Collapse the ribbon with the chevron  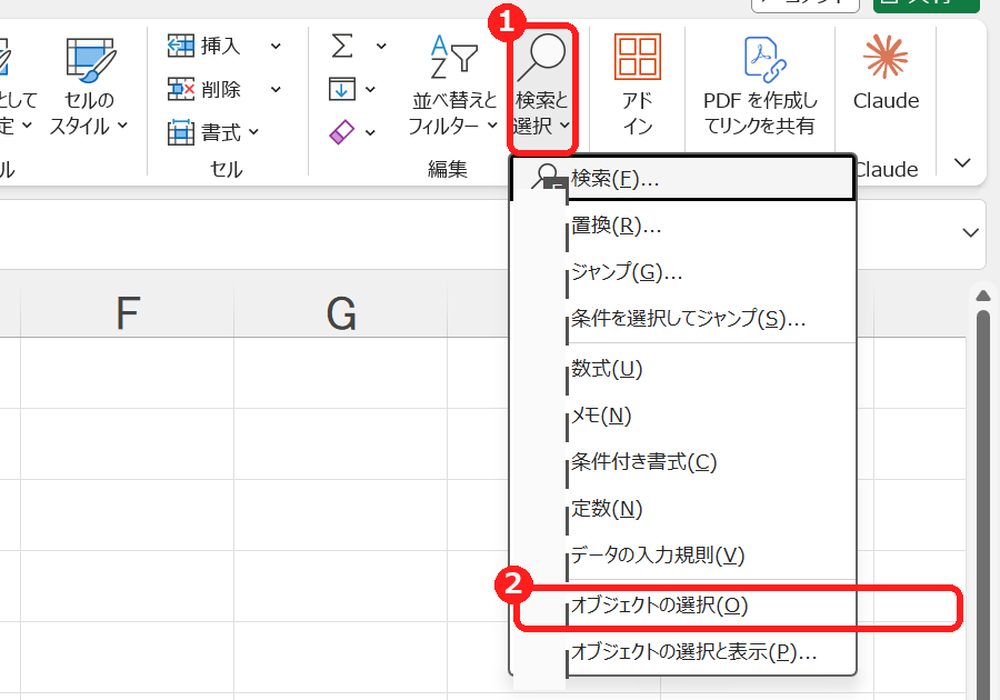[962, 163]
